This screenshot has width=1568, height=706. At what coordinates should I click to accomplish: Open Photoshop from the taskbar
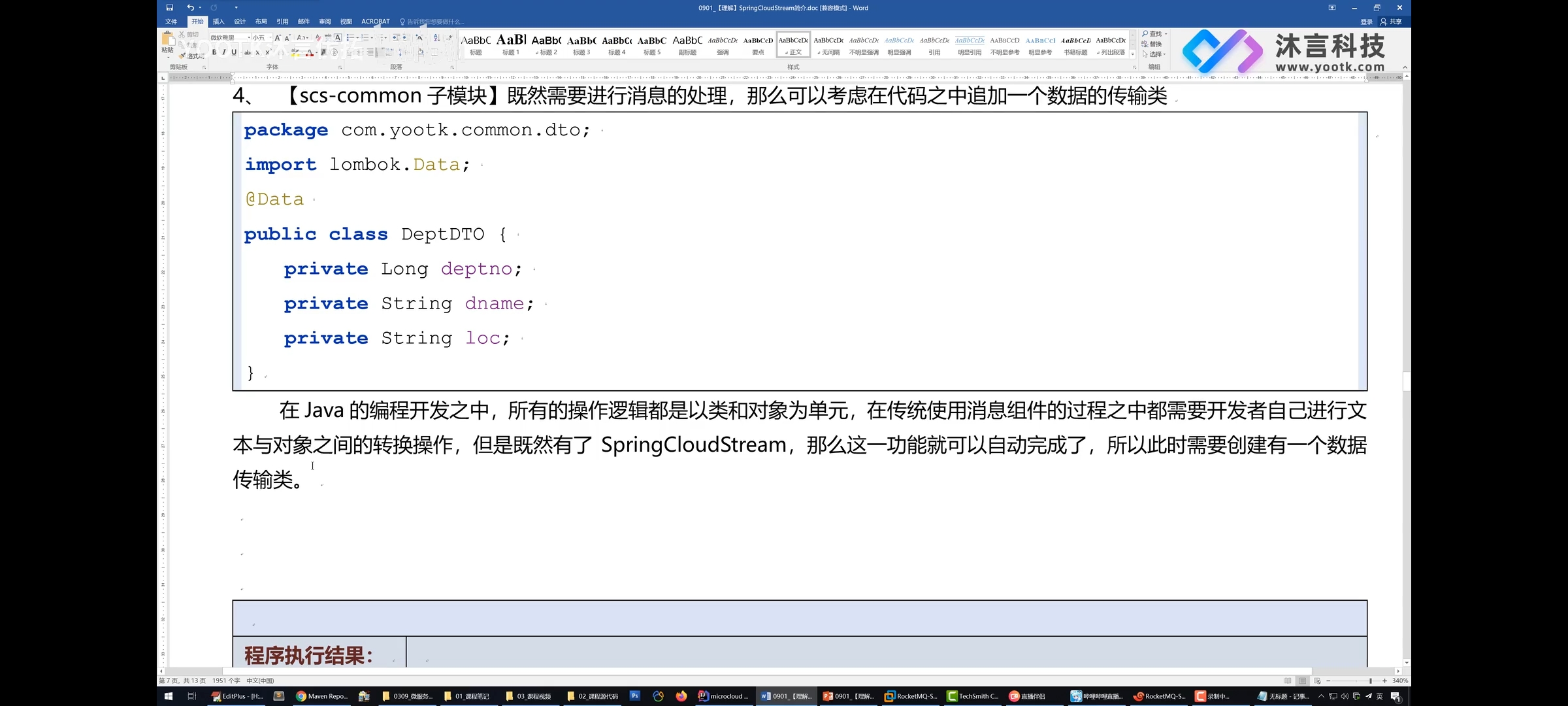[x=634, y=696]
